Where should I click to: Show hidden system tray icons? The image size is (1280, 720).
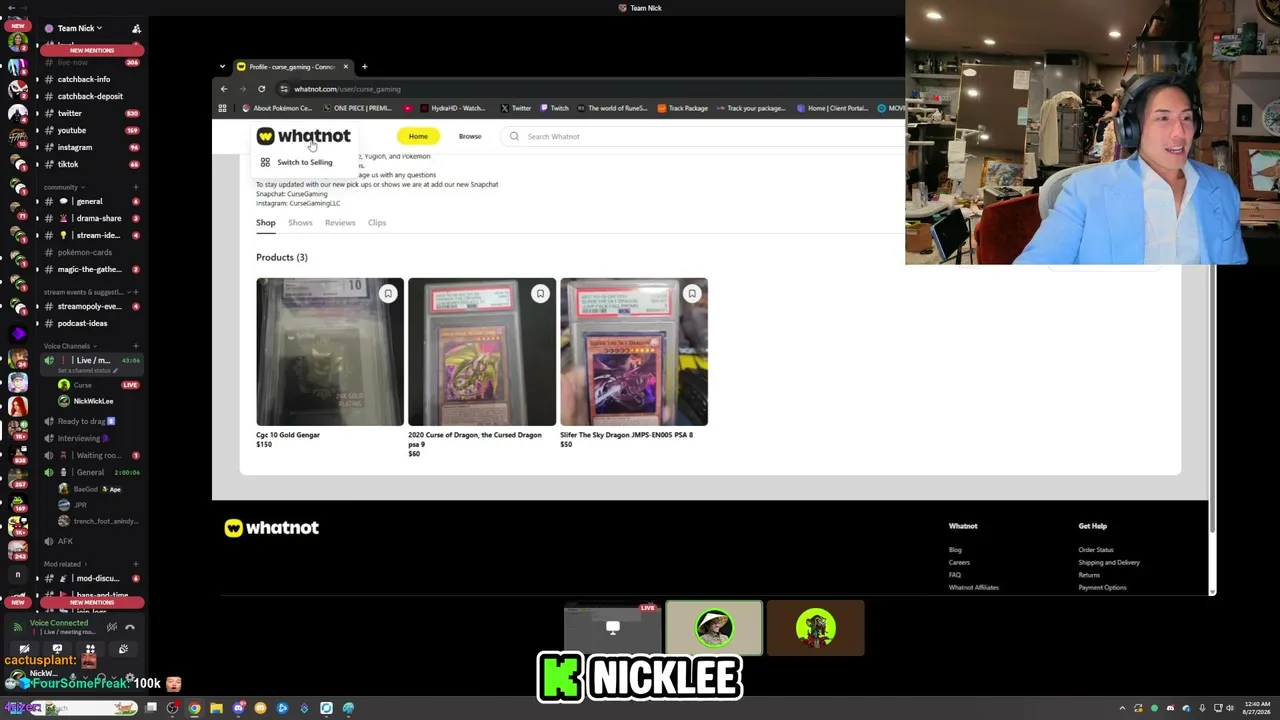point(1122,708)
